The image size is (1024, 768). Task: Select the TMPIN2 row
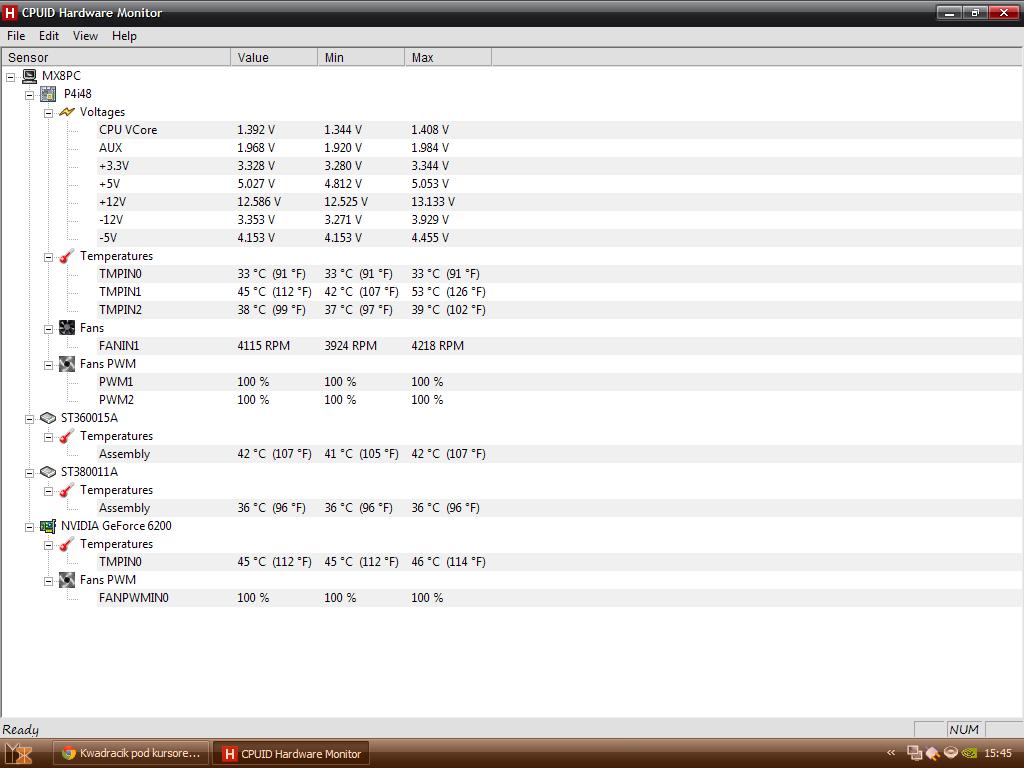click(560, 310)
